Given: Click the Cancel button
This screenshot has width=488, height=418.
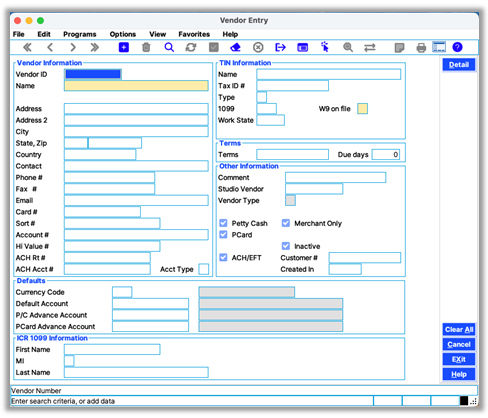Looking at the screenshot, I should 459,344.
